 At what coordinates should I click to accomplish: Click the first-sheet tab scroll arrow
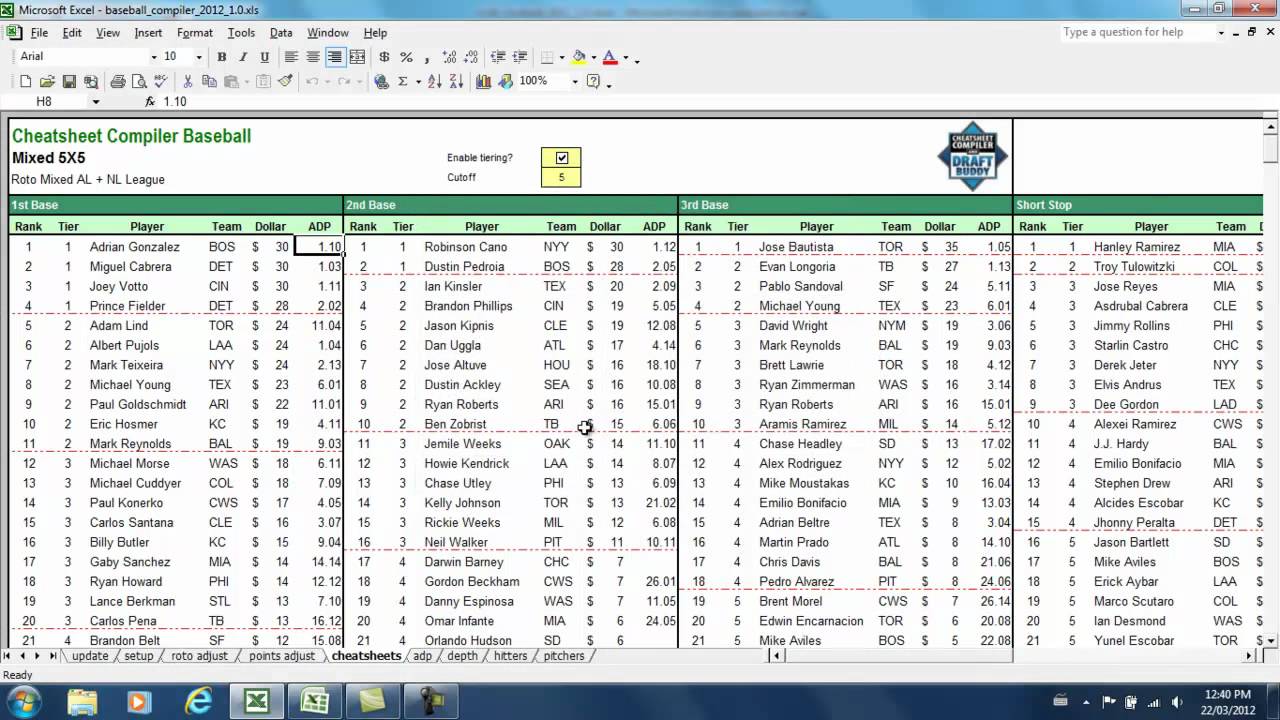(x=9, y=656)
